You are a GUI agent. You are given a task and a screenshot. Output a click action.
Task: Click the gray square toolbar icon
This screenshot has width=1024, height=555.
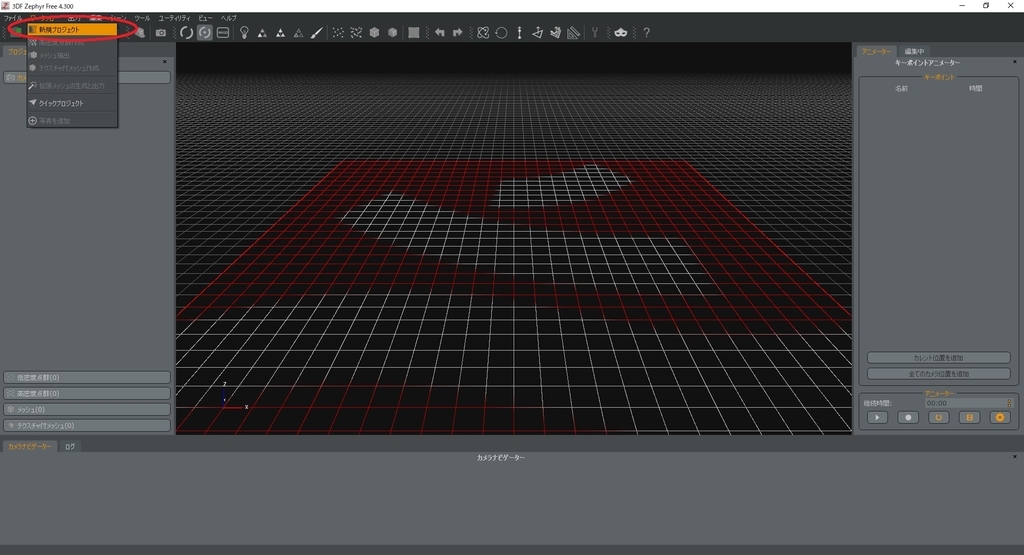(x=414, y=33)
